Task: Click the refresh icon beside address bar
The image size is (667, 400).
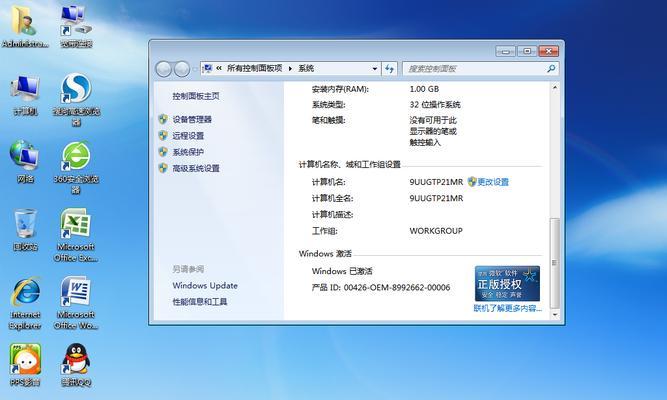Action: (x=389, y=69)
